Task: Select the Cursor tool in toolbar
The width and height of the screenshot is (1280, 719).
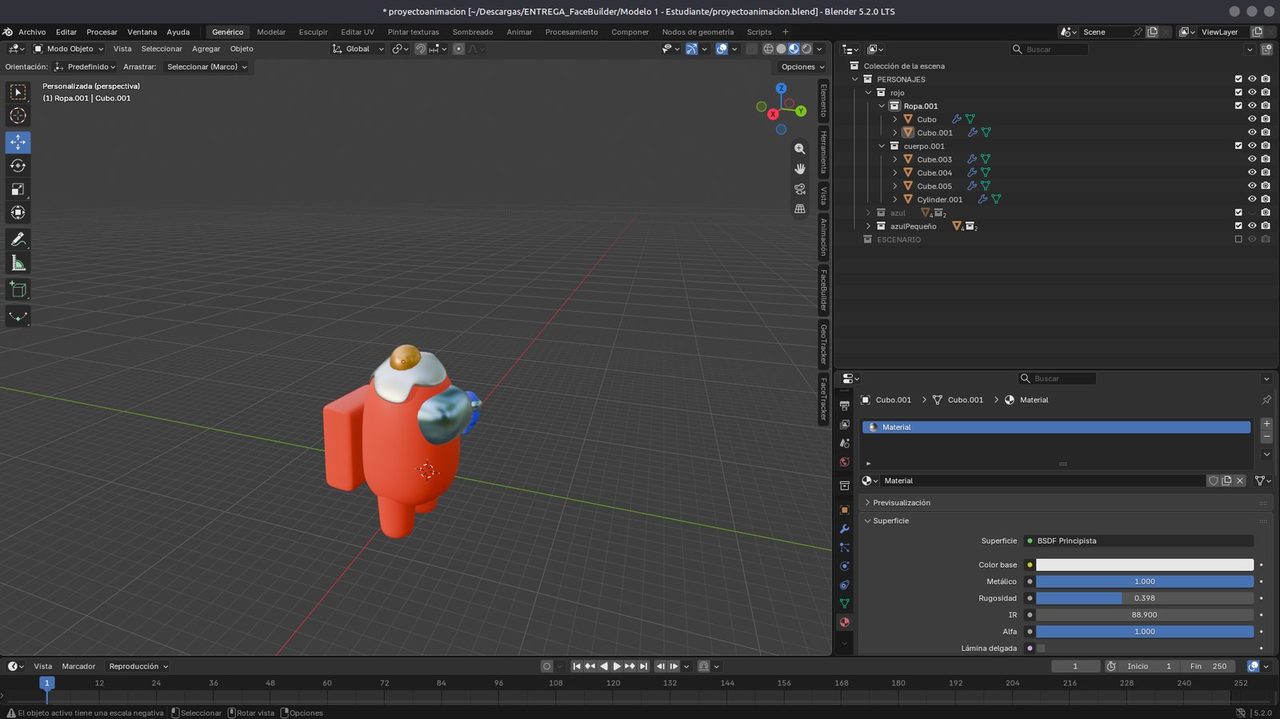Action: pos(18,115)
